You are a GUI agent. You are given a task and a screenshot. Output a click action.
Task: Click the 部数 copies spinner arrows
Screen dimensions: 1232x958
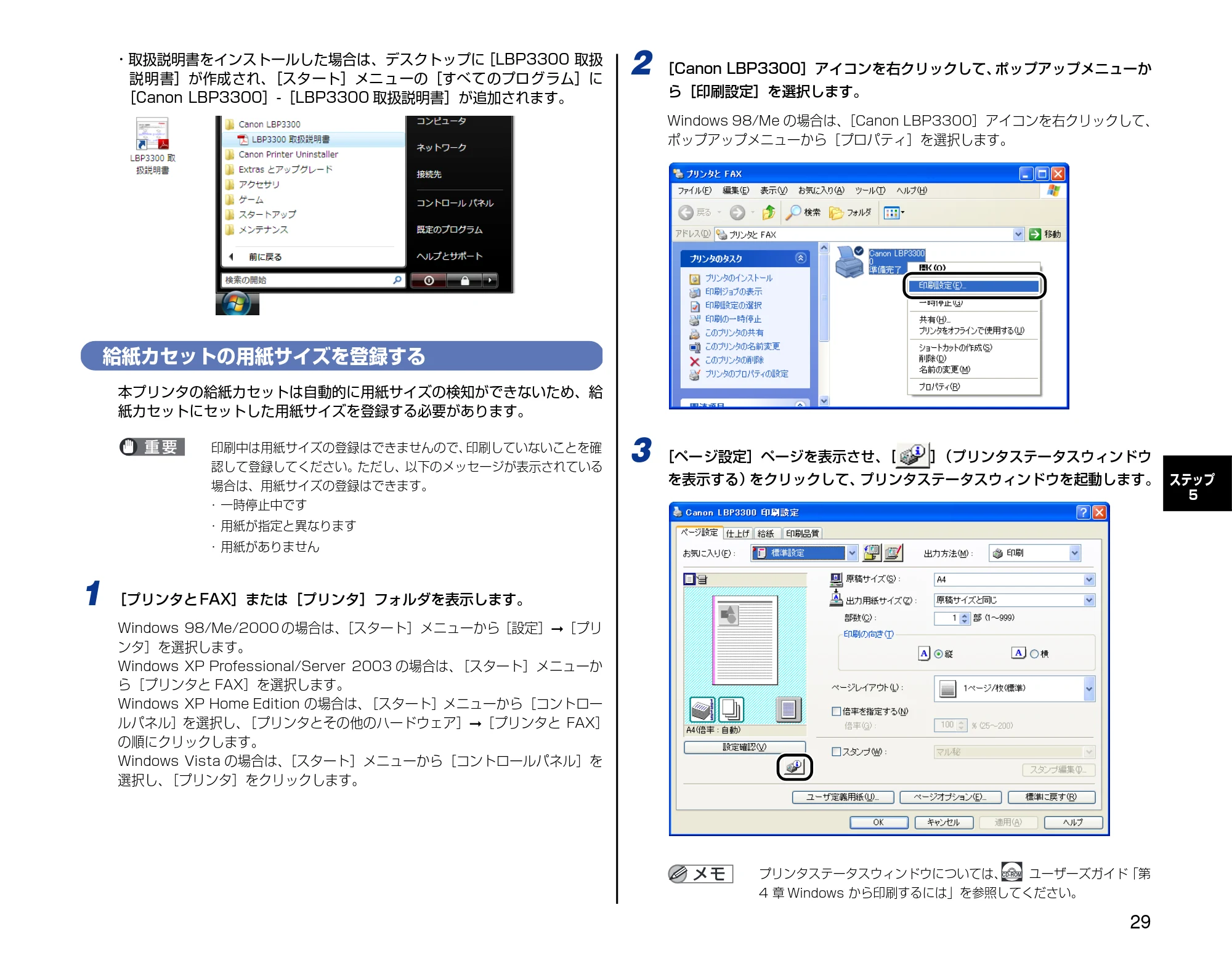[x=965, y=618]
